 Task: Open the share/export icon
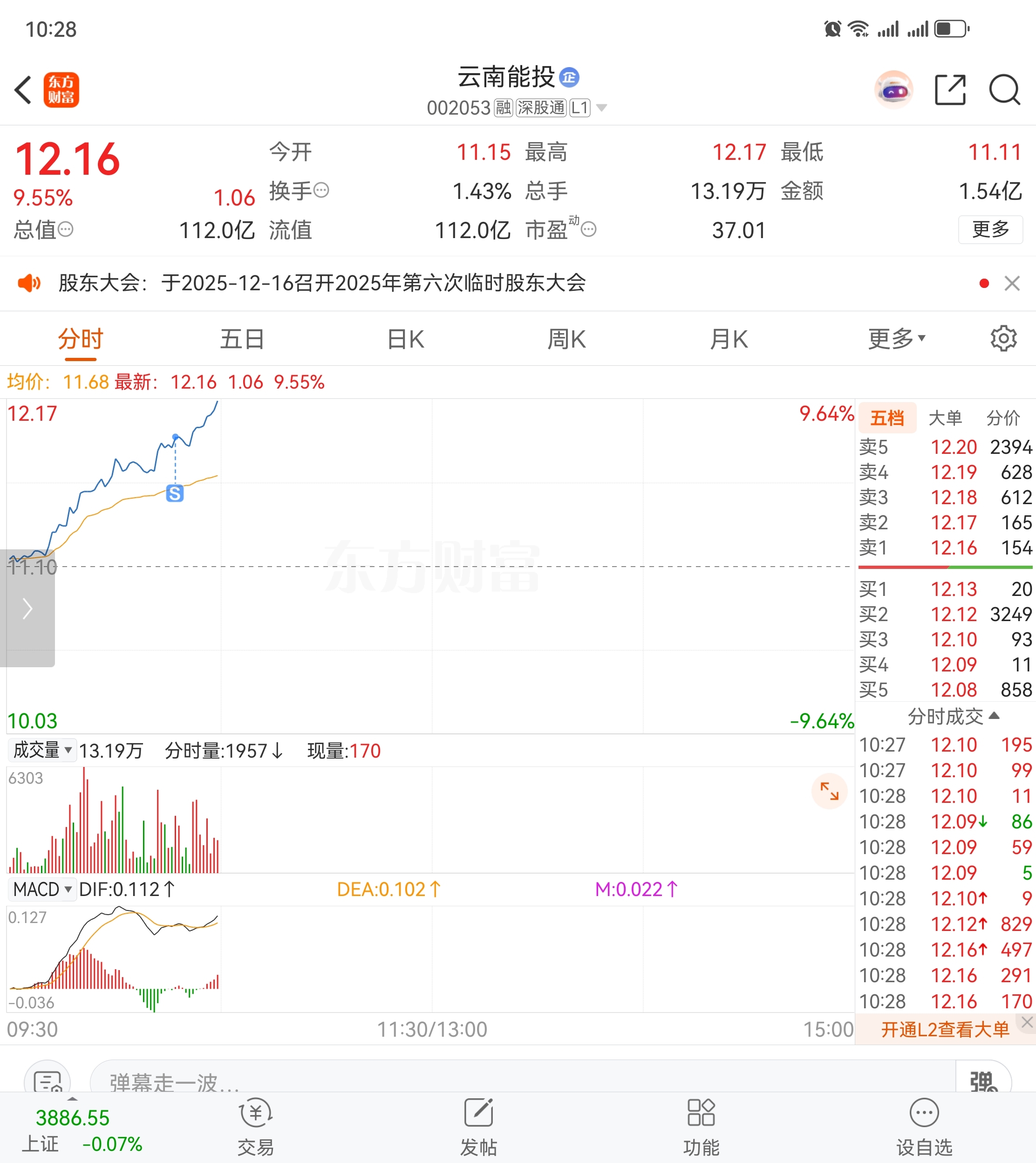(x=950, y=90)
